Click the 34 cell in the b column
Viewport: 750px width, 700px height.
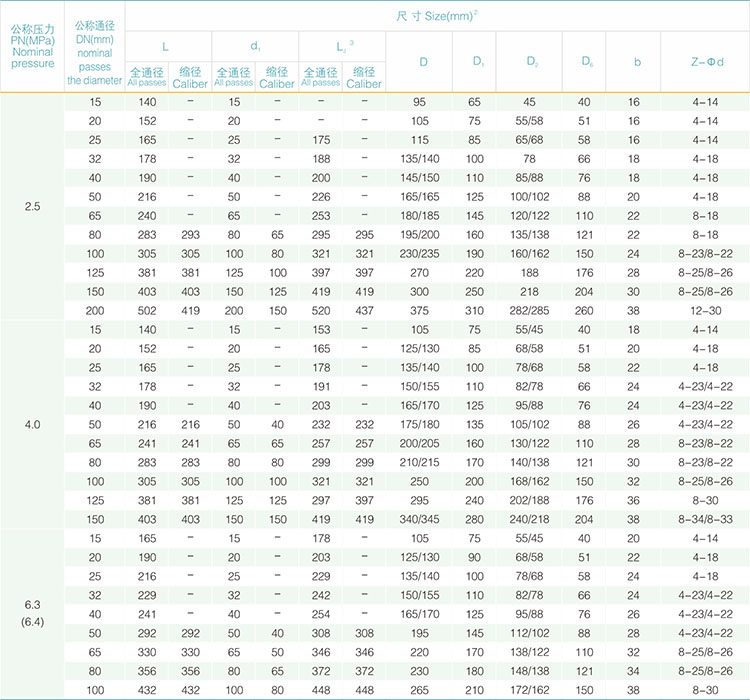633,671
